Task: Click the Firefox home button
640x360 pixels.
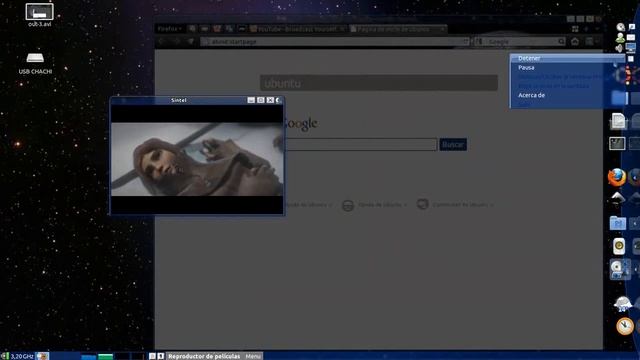Action: click(575, 42)
